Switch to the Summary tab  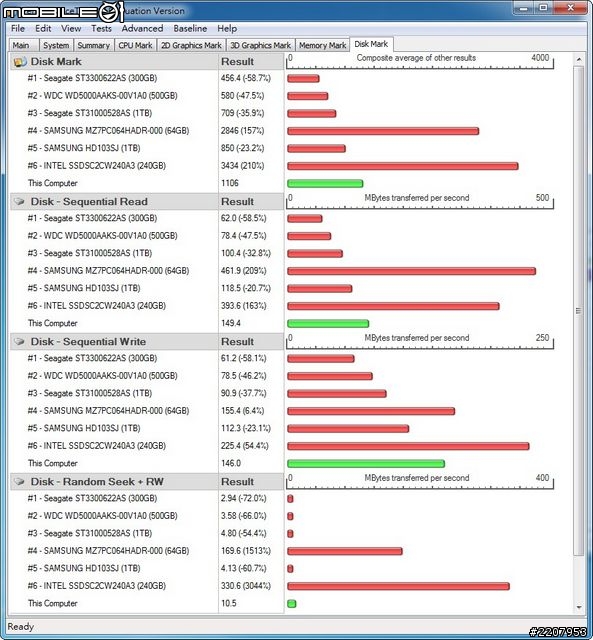coord(93,45)
